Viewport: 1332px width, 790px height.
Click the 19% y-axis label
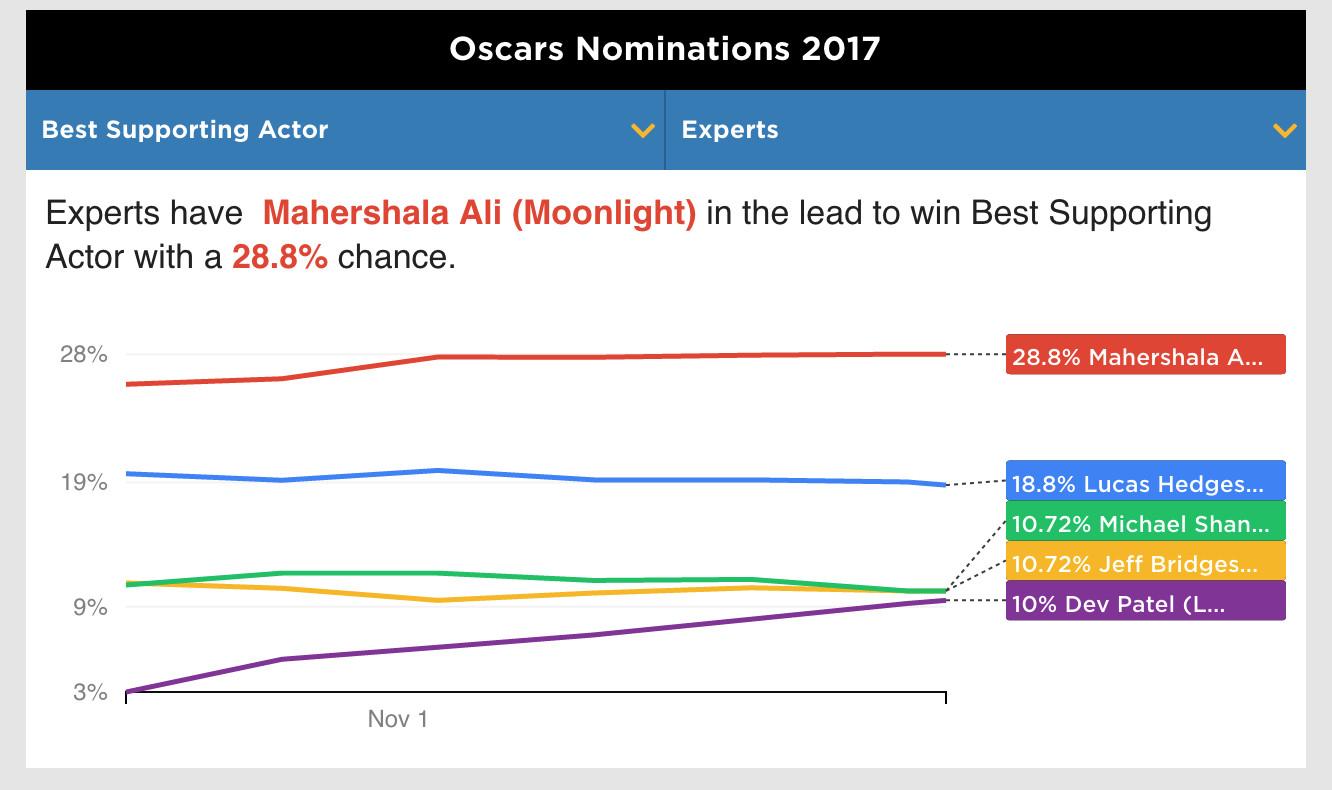pyautogui.click(x=84, y=482)
